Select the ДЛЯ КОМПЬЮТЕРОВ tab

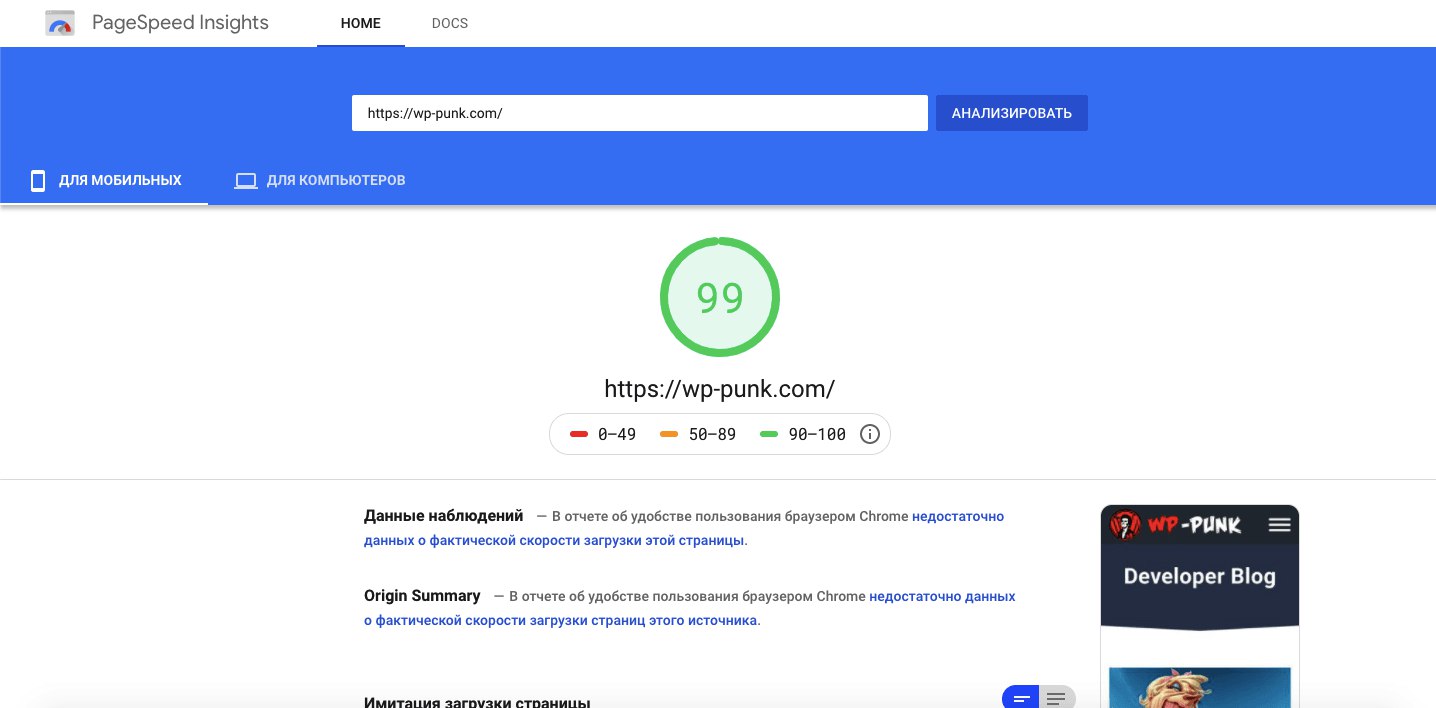(320, 181)
